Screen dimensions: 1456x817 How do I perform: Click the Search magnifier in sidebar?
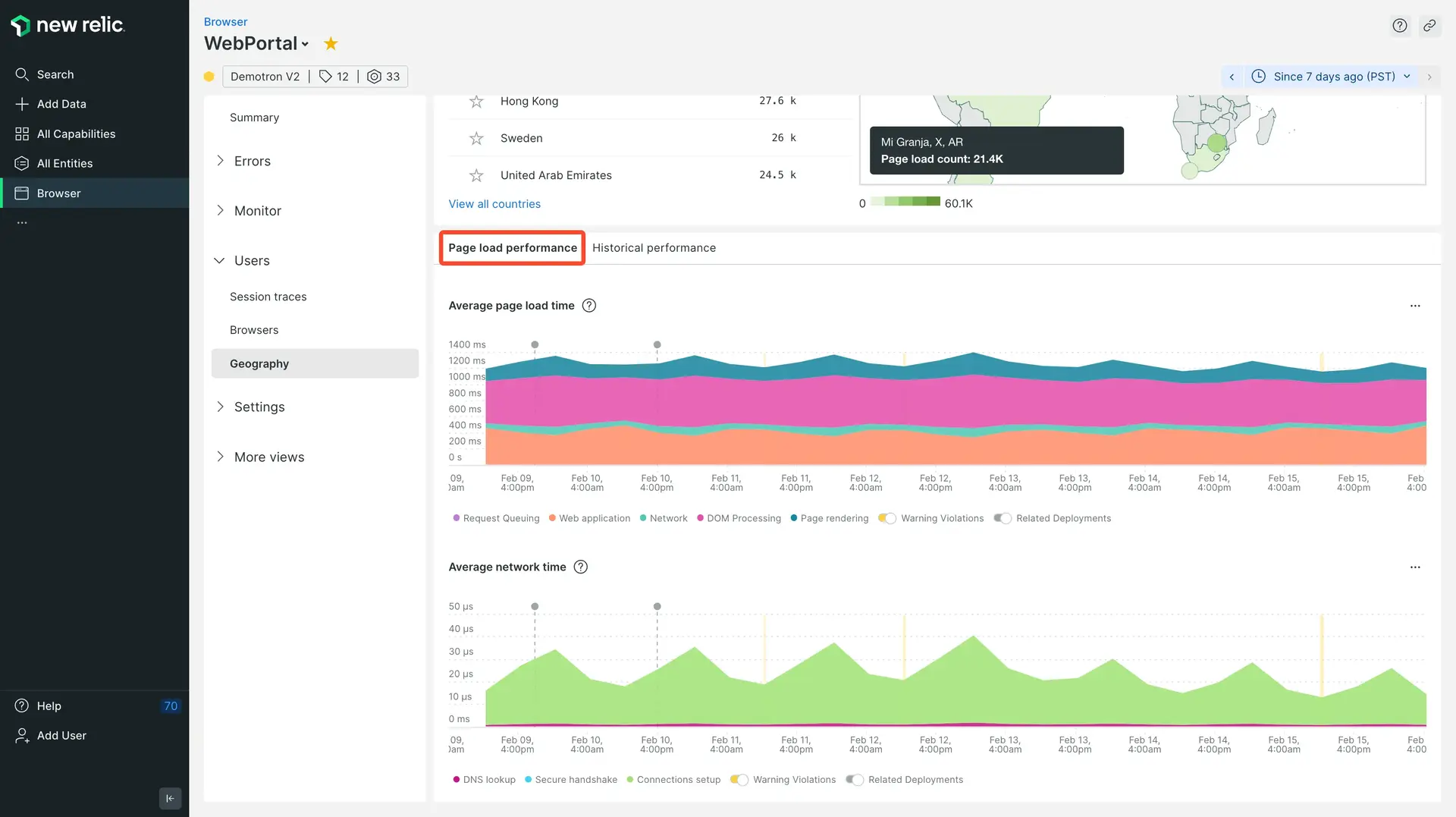pyautogui.click(x=22, y=74)
